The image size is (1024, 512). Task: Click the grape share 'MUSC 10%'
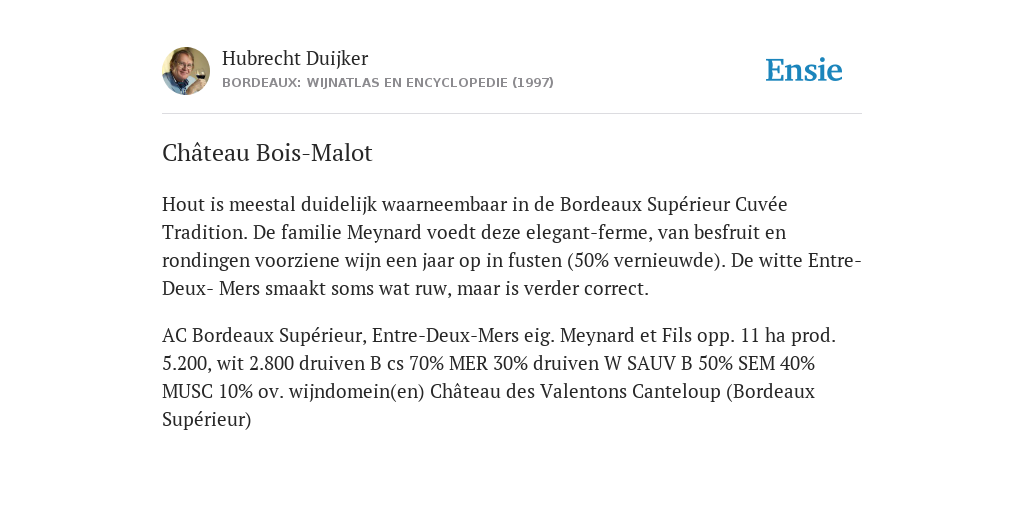(x=202, y=392)
